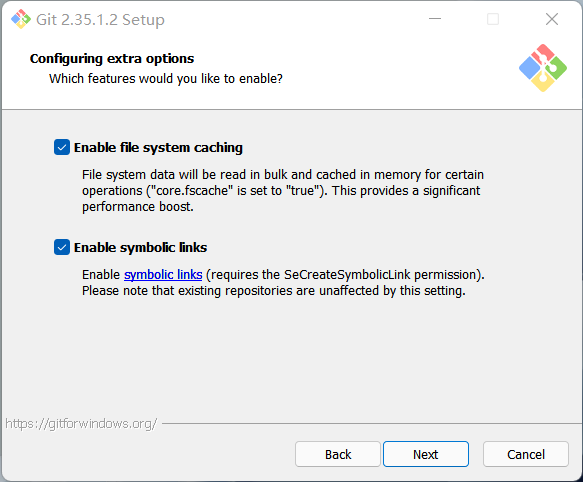583x482 pixels.
Task: Open the symbolic links hyperlink
Action: [x=163, y=275]
